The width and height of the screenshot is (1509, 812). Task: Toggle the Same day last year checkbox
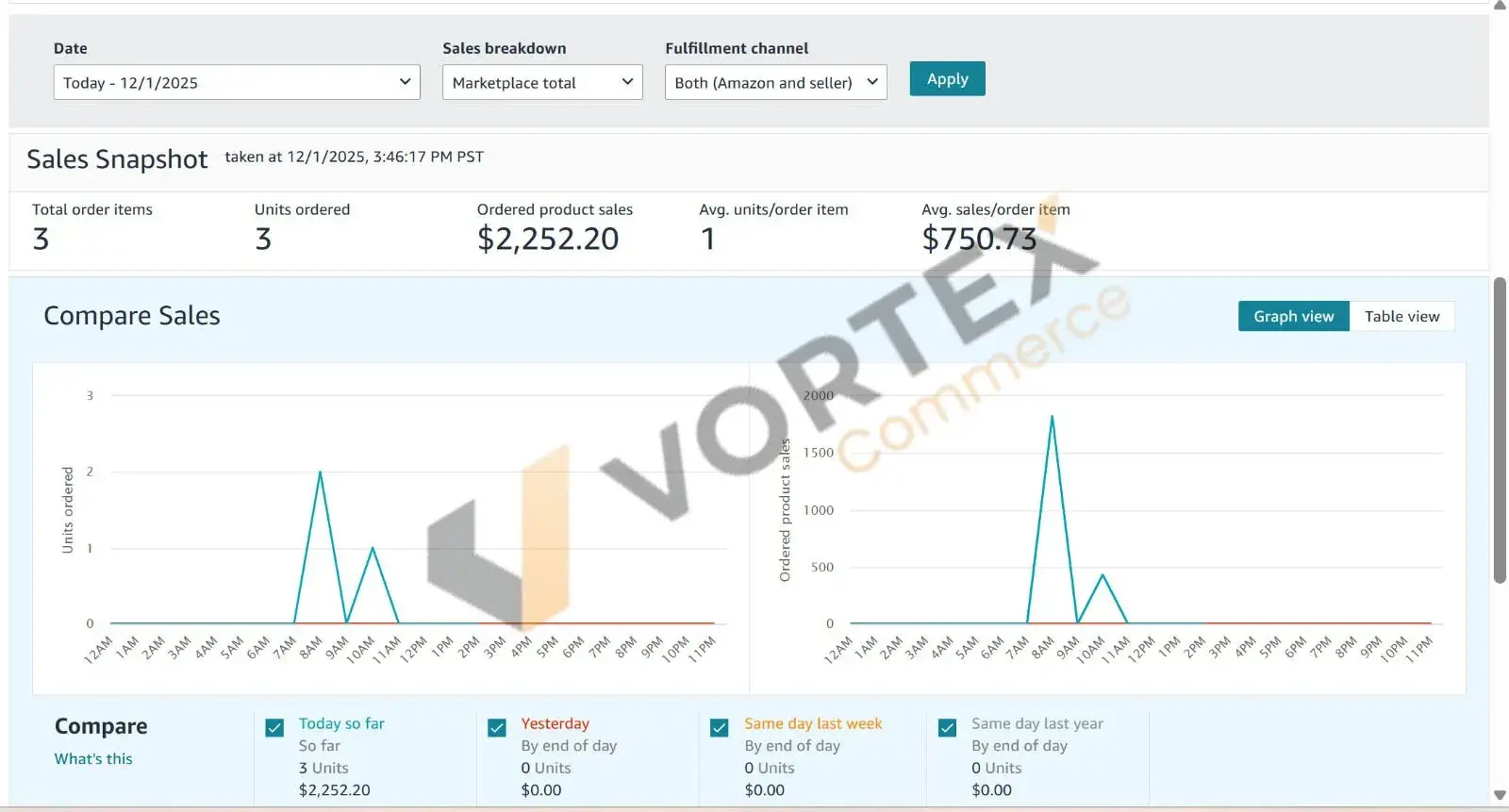tap(948, 728)
